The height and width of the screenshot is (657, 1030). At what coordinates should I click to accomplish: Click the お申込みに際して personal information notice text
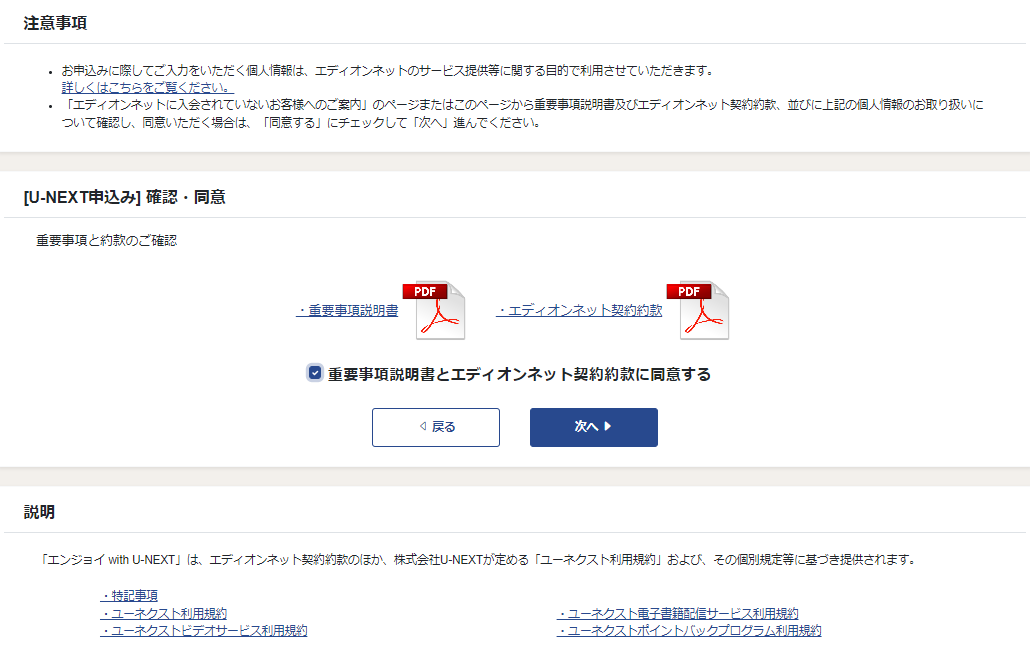click(x=388, y=71)
